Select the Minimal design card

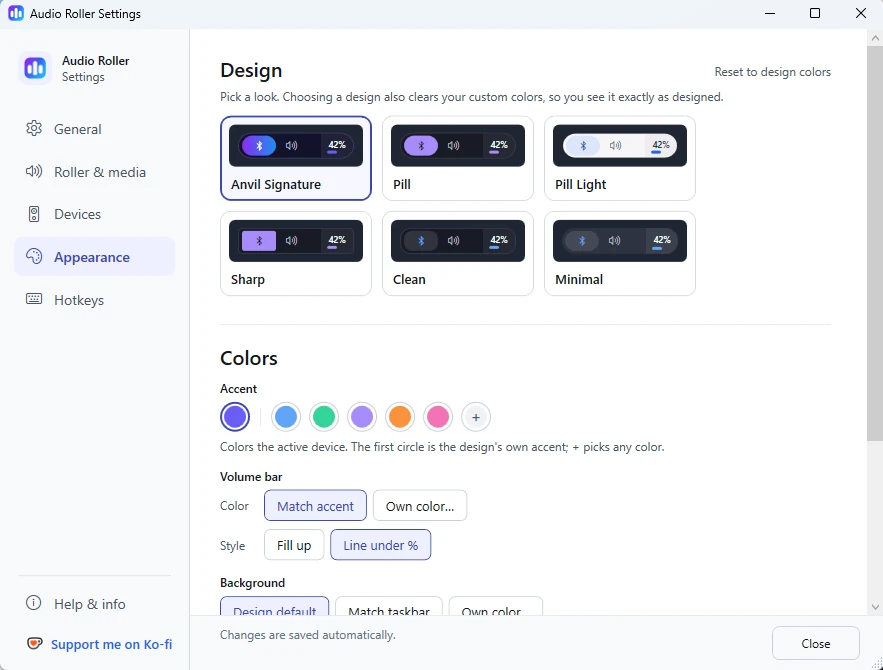[x=620, y=253]
